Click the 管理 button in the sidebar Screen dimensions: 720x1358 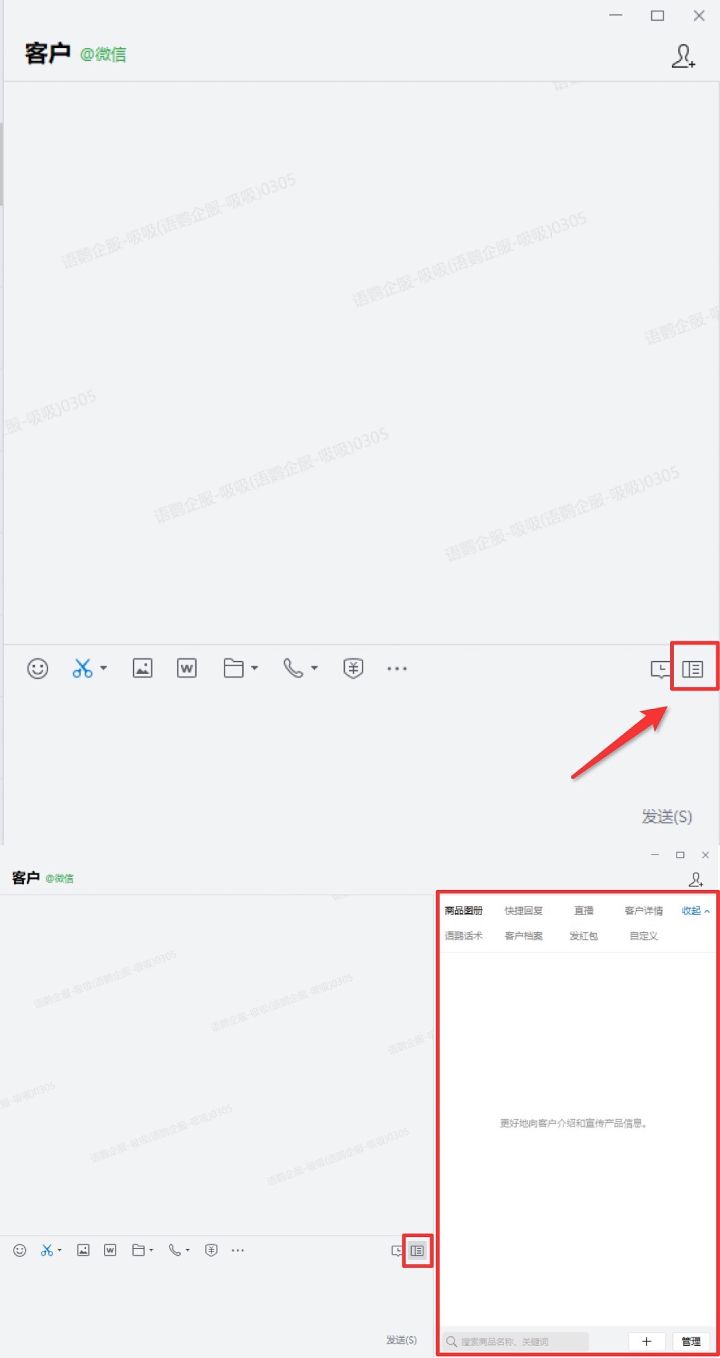[x=690, y=1341]
